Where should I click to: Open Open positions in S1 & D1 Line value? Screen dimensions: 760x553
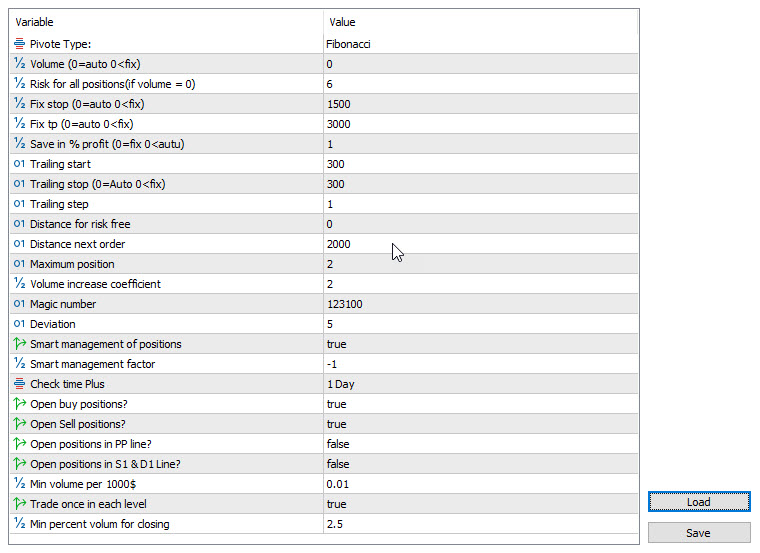pos(337,464)
